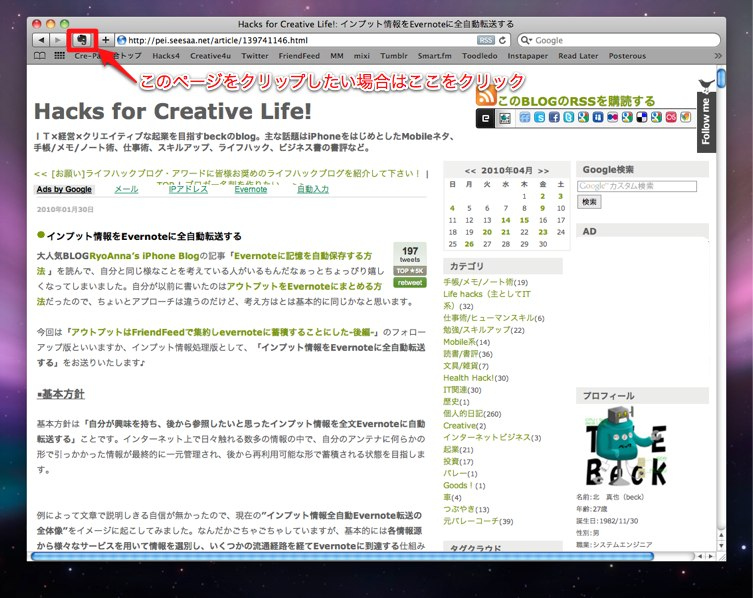753x598 pixels.
Task: Click the Delicious checkered share icon
Action: click(x=642, y=117)
